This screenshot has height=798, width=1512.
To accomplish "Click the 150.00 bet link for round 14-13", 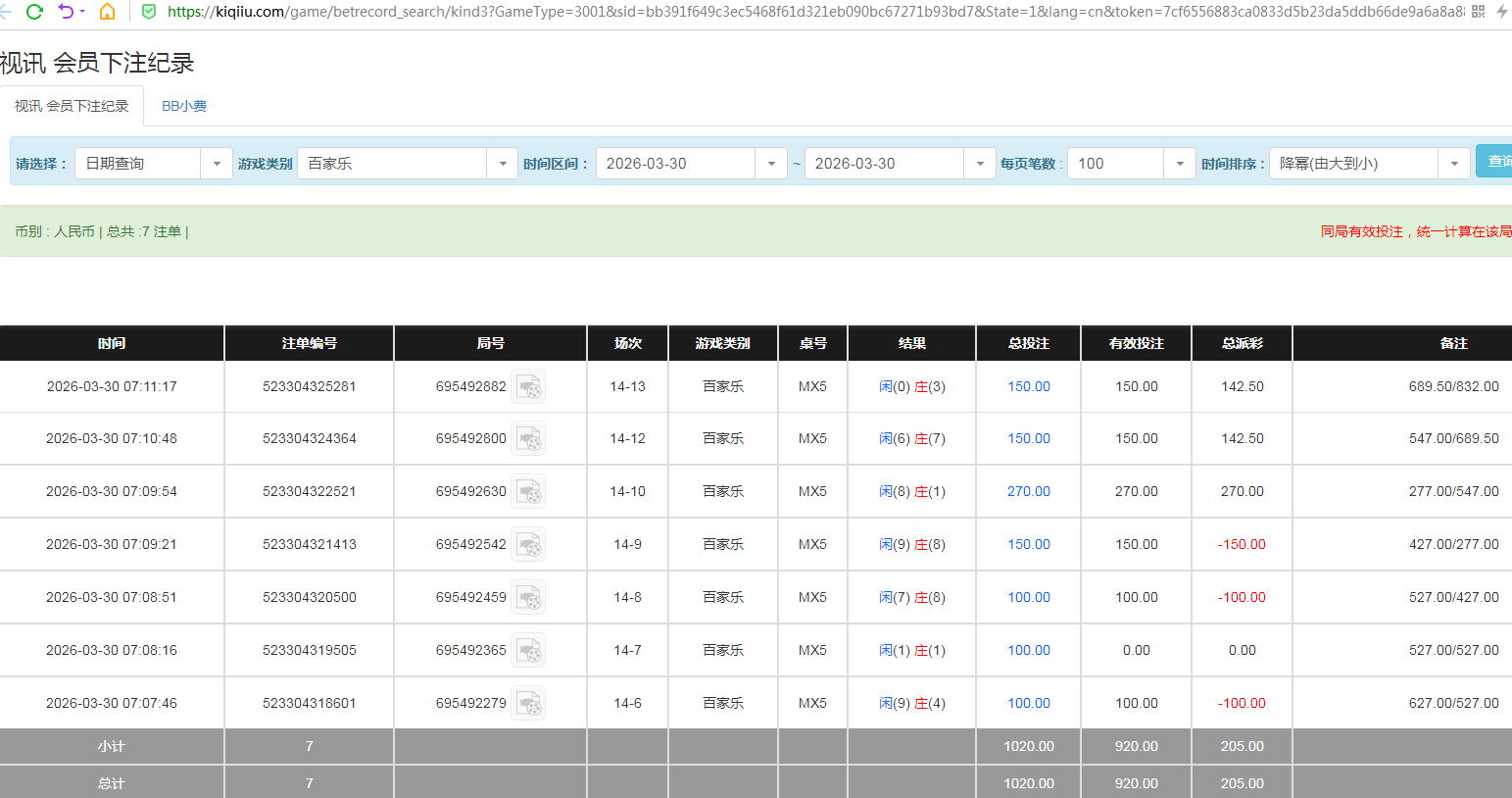I will pos(1028,387).
